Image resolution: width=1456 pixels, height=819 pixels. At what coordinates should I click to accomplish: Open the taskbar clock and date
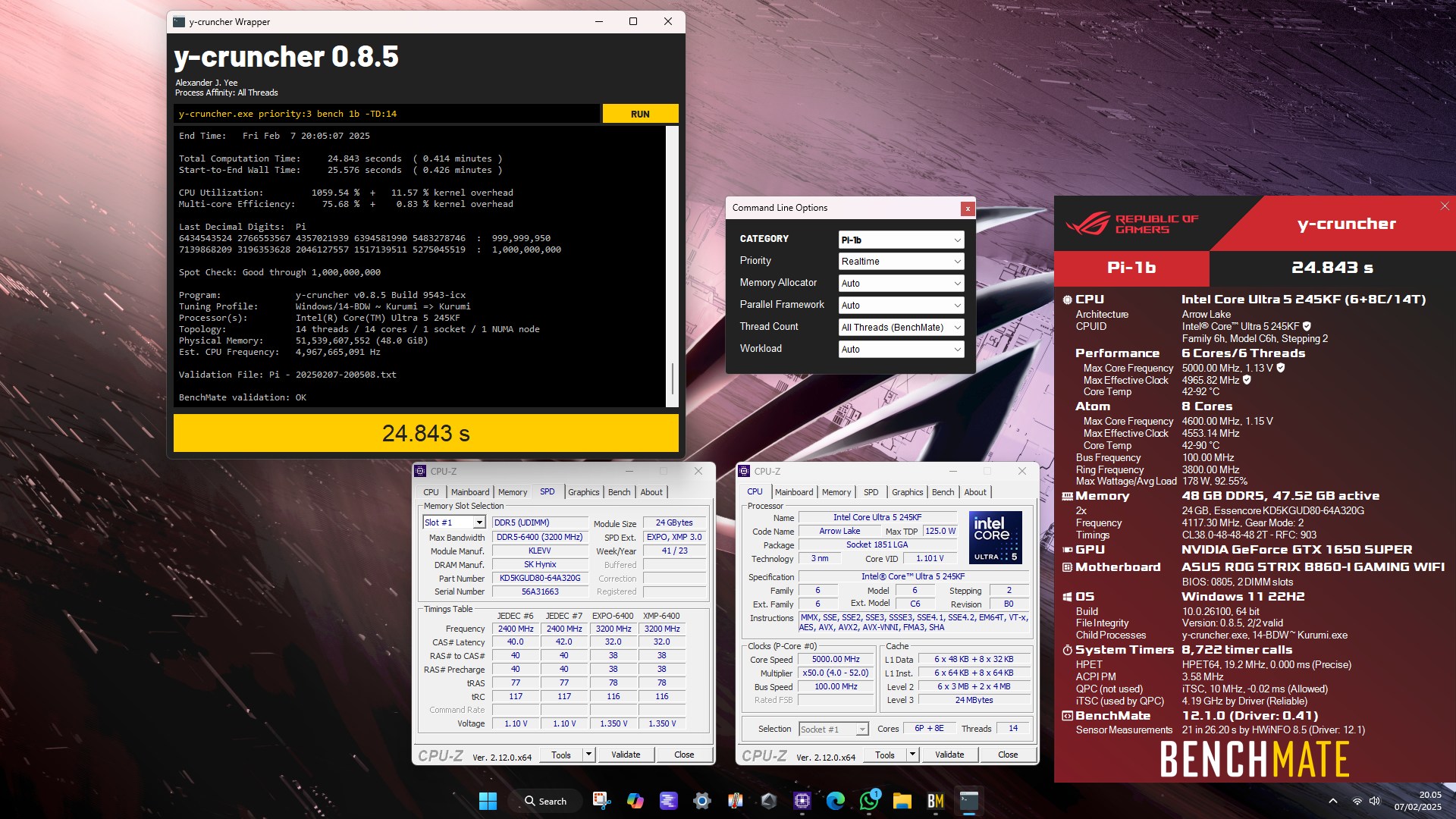(x=1417, y=801)
